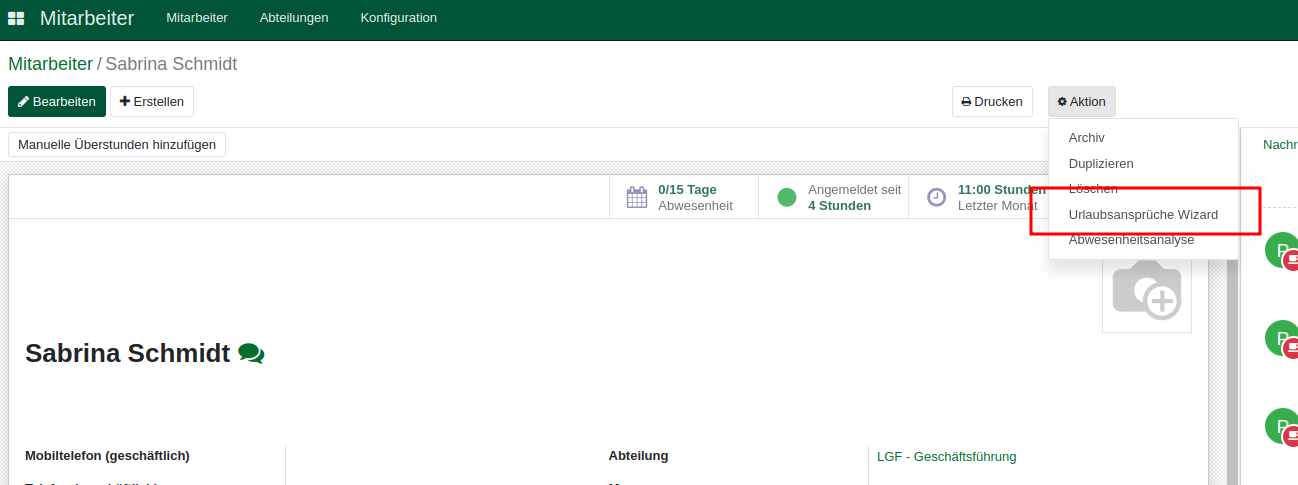The width and height of the screenshot is (1298, 485).
Task: Click the calendar icon for Abwesenheit
Action: pyautogui.click(x=637, y=197)
